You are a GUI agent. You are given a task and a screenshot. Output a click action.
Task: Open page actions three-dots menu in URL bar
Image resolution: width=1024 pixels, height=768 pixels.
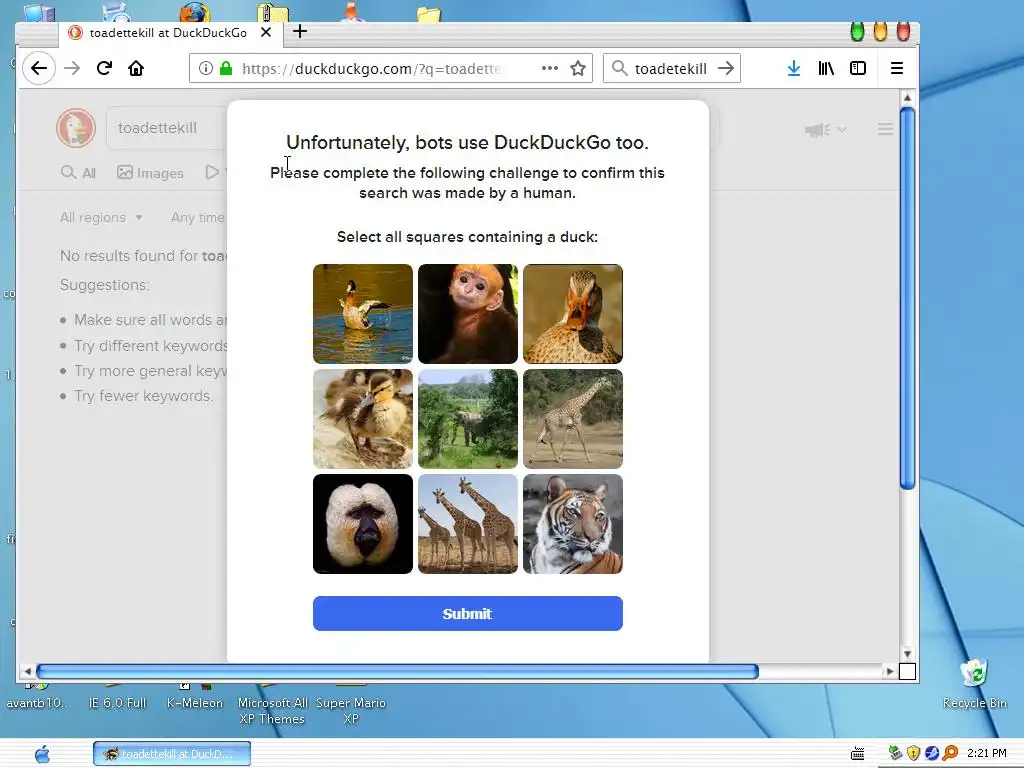[x=550, y=68]
